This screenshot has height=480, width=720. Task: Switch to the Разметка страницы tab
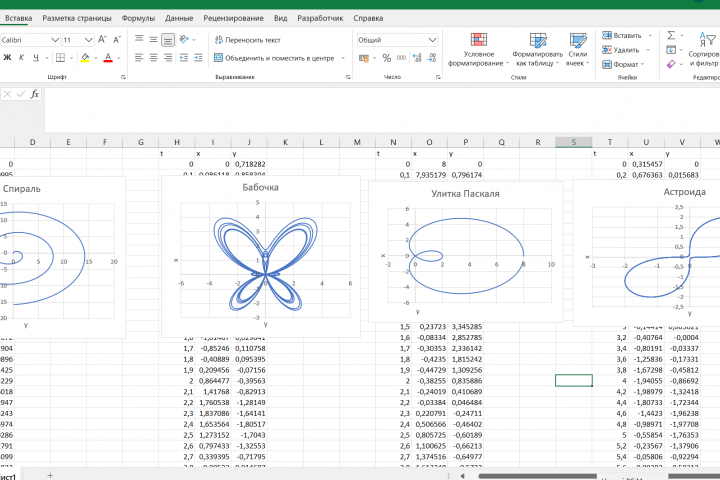pos(77,18)
